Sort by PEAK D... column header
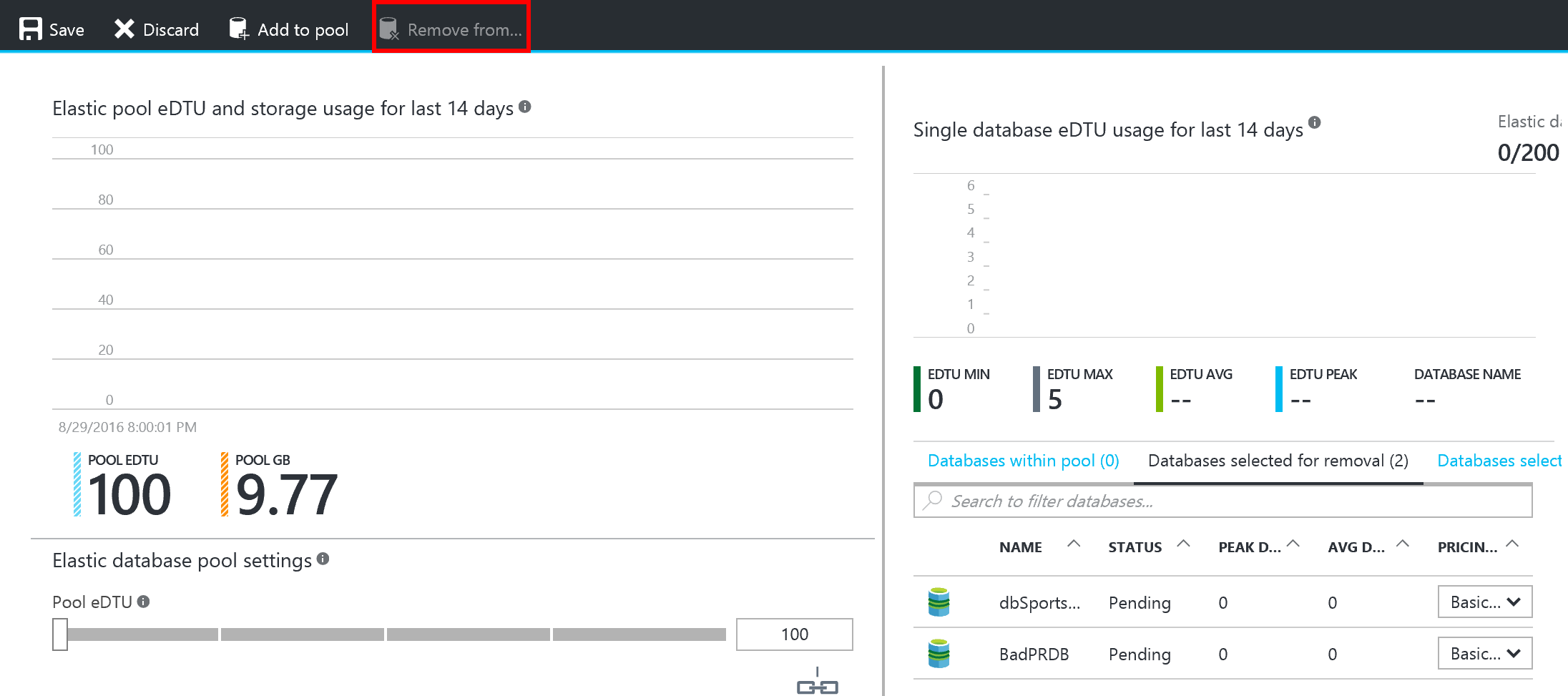 1250,547
